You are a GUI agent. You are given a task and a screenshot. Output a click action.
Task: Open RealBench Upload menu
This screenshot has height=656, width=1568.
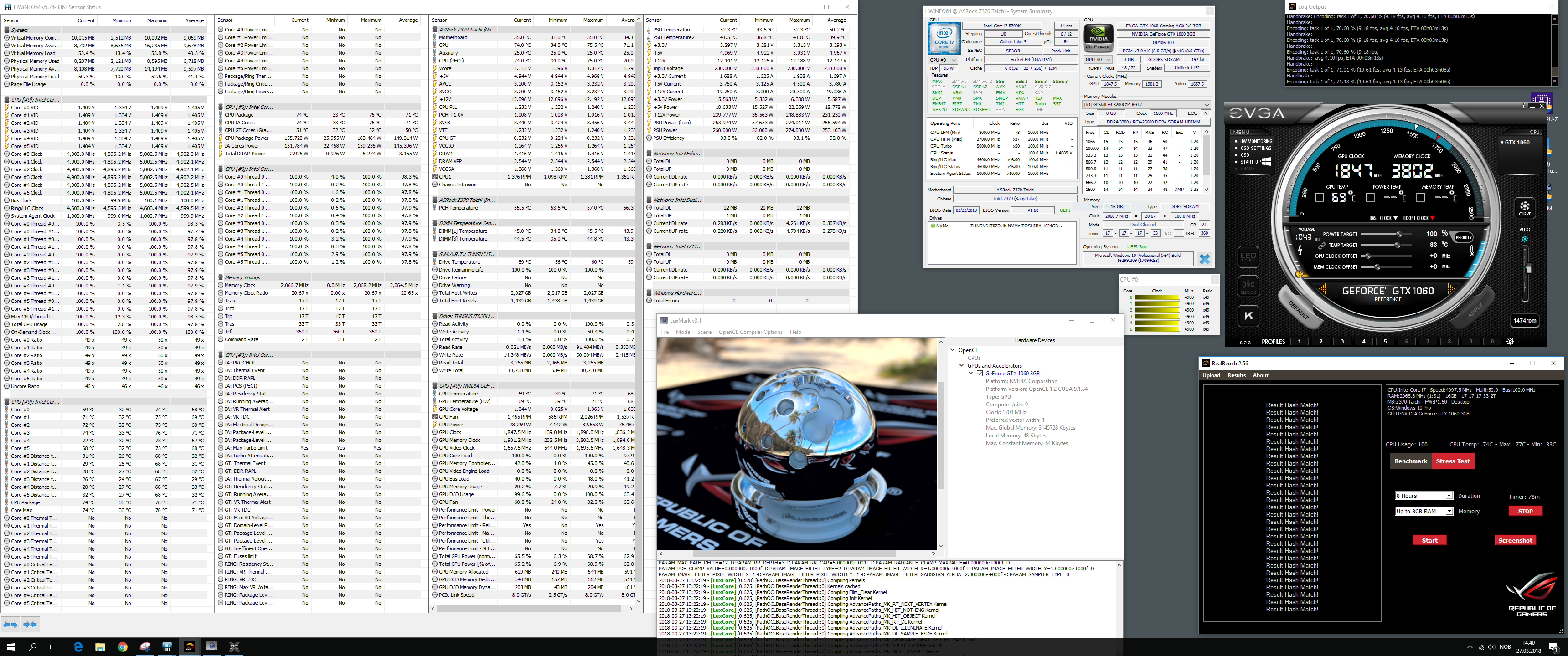(1211, 375)
